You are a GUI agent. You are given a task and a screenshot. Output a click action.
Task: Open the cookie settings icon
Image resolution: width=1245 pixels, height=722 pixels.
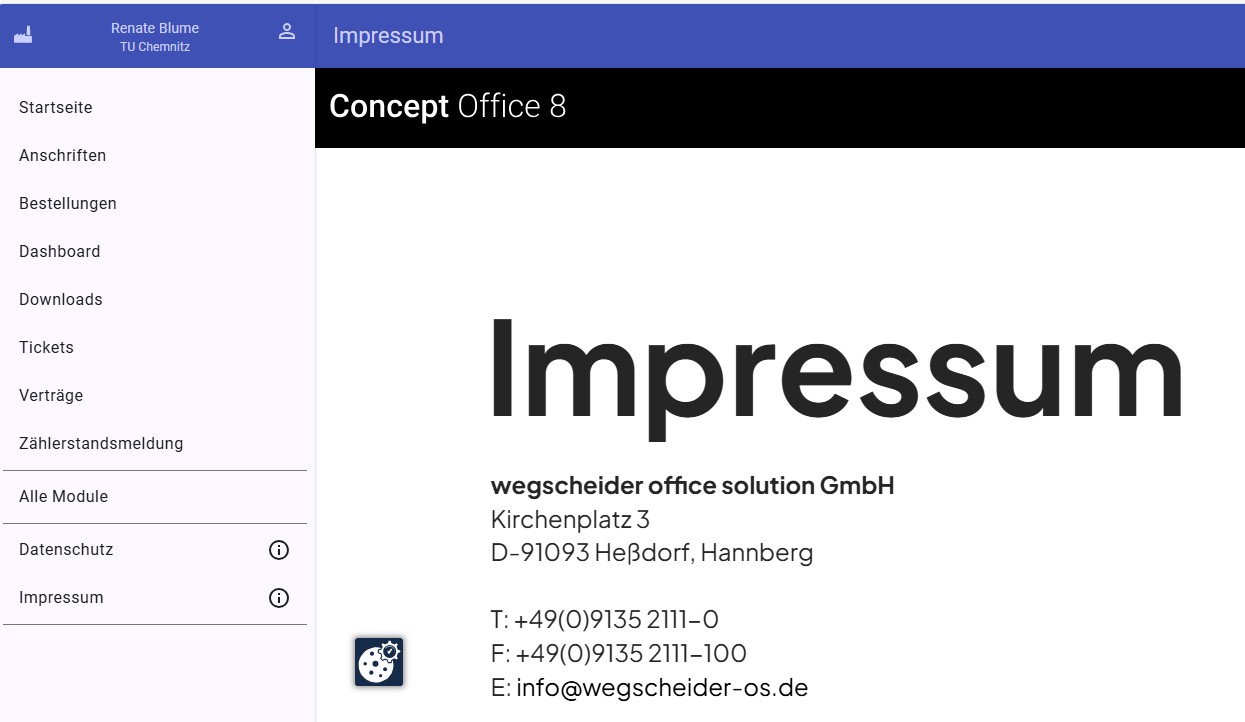(x=379, y=662)
